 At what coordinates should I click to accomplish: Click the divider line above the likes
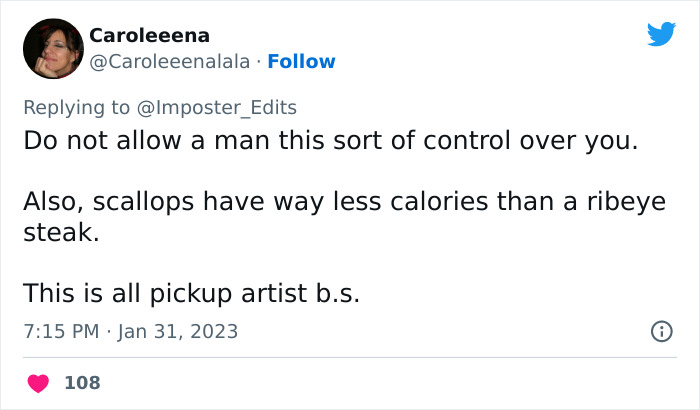click(x=350, y=358)
